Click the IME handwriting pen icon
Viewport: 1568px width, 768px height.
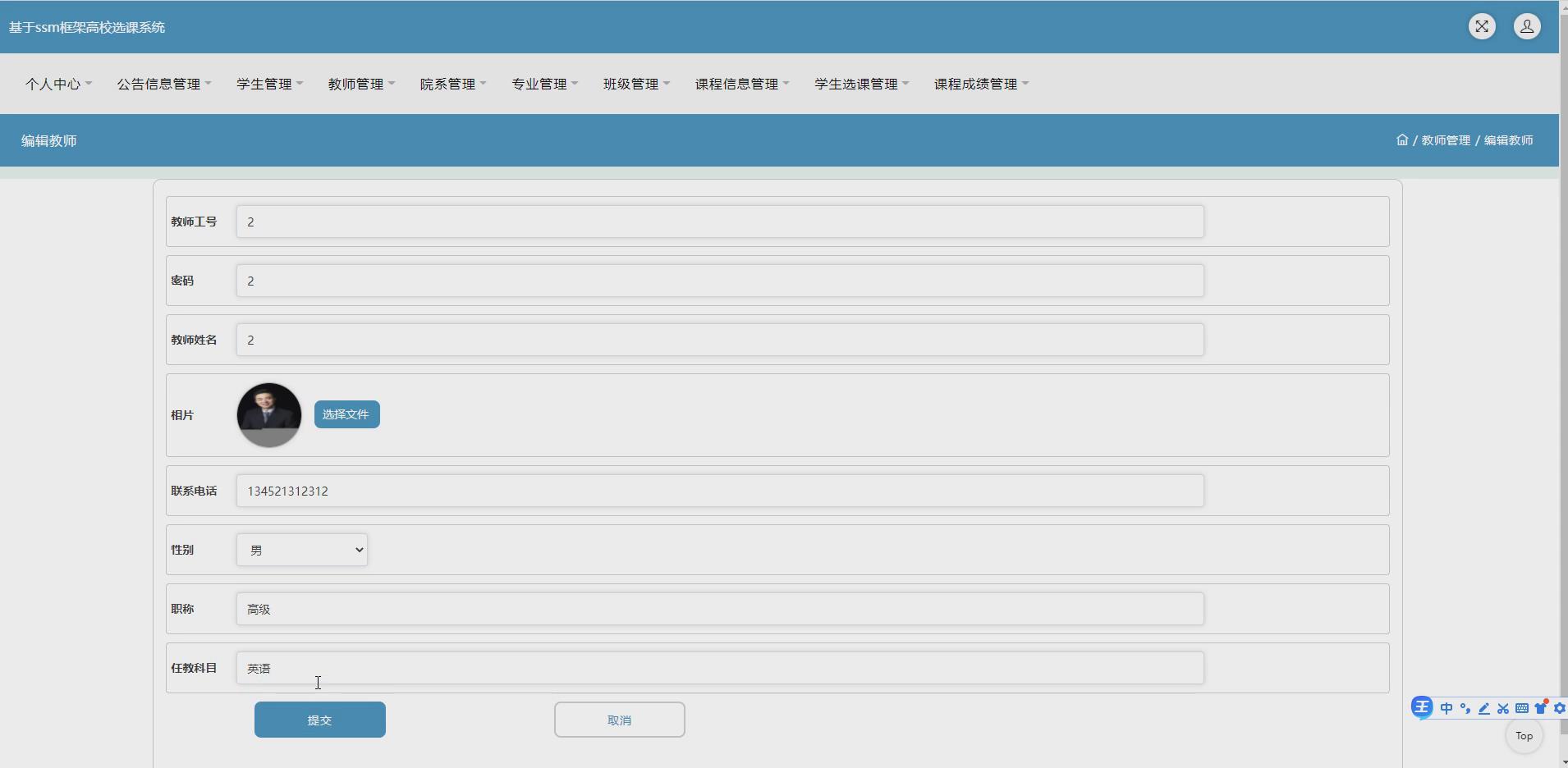(x=1484, y=708)
